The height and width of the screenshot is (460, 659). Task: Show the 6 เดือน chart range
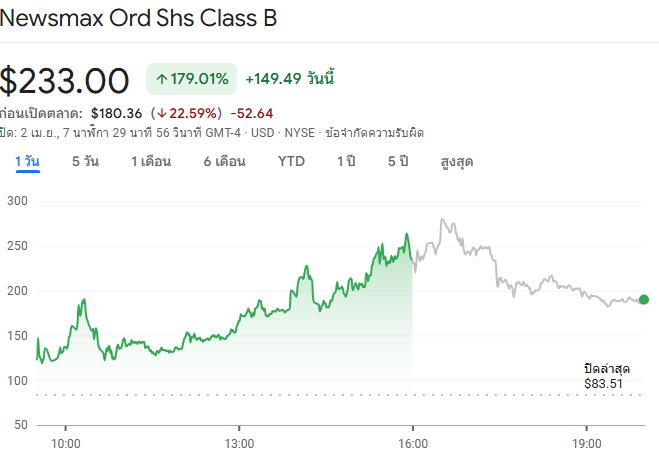click(224, 161)
